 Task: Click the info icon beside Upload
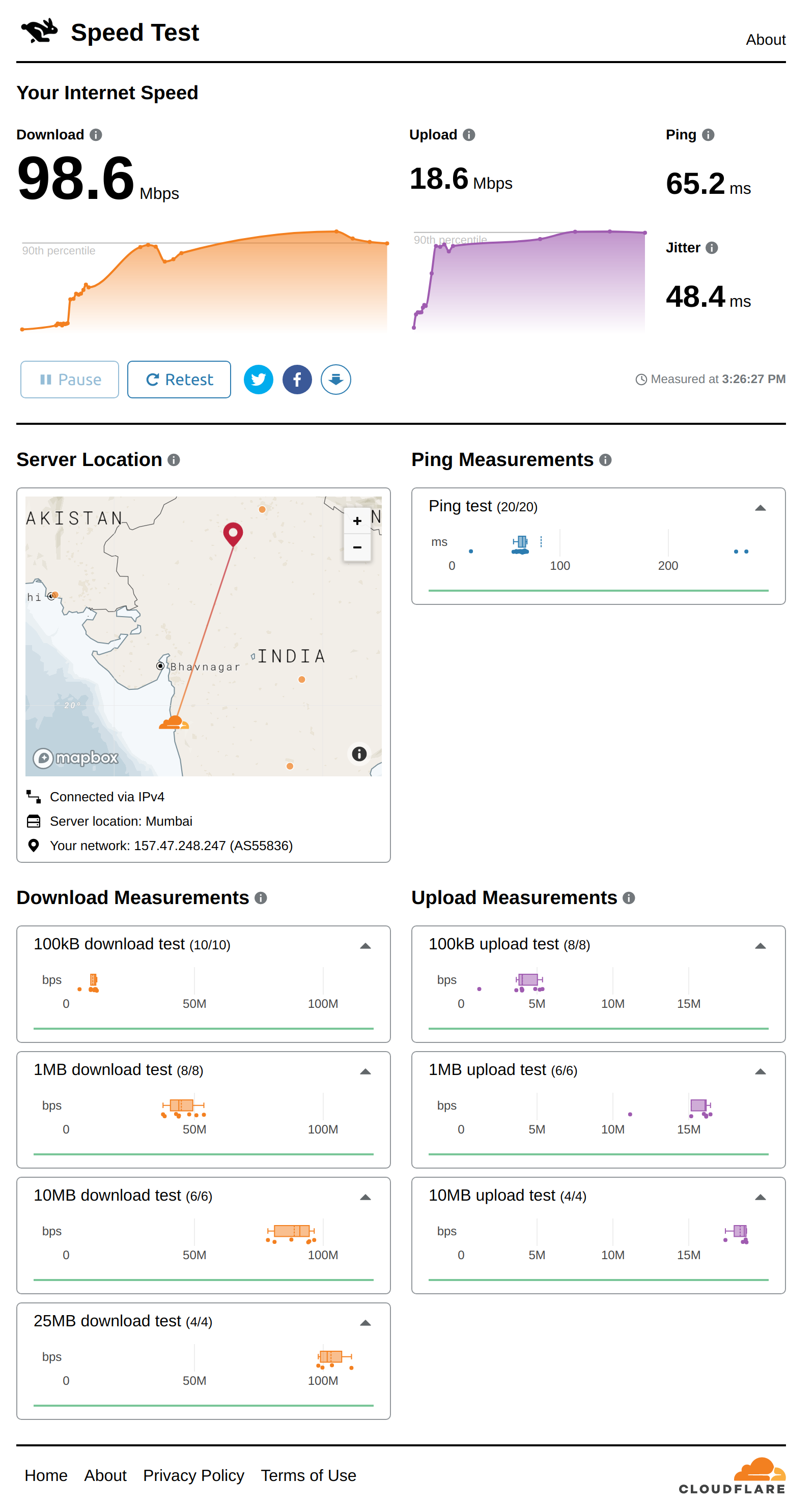click(469, 135)
